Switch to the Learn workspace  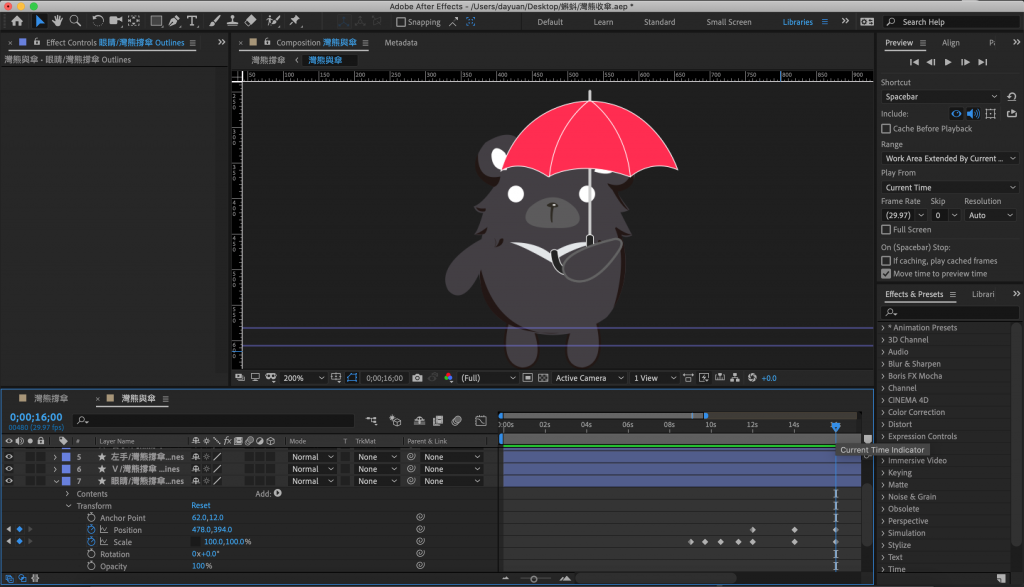click(x=603, y=22)
